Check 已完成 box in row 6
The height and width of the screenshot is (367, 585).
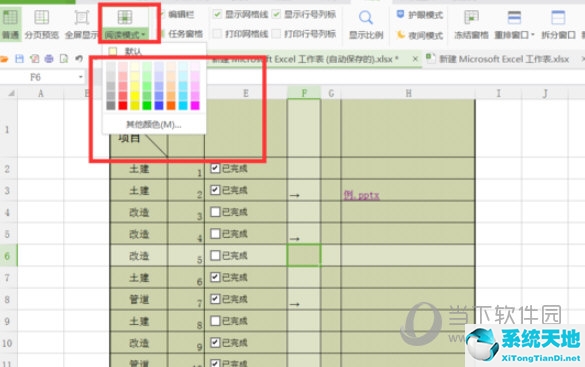click(215, 255)
